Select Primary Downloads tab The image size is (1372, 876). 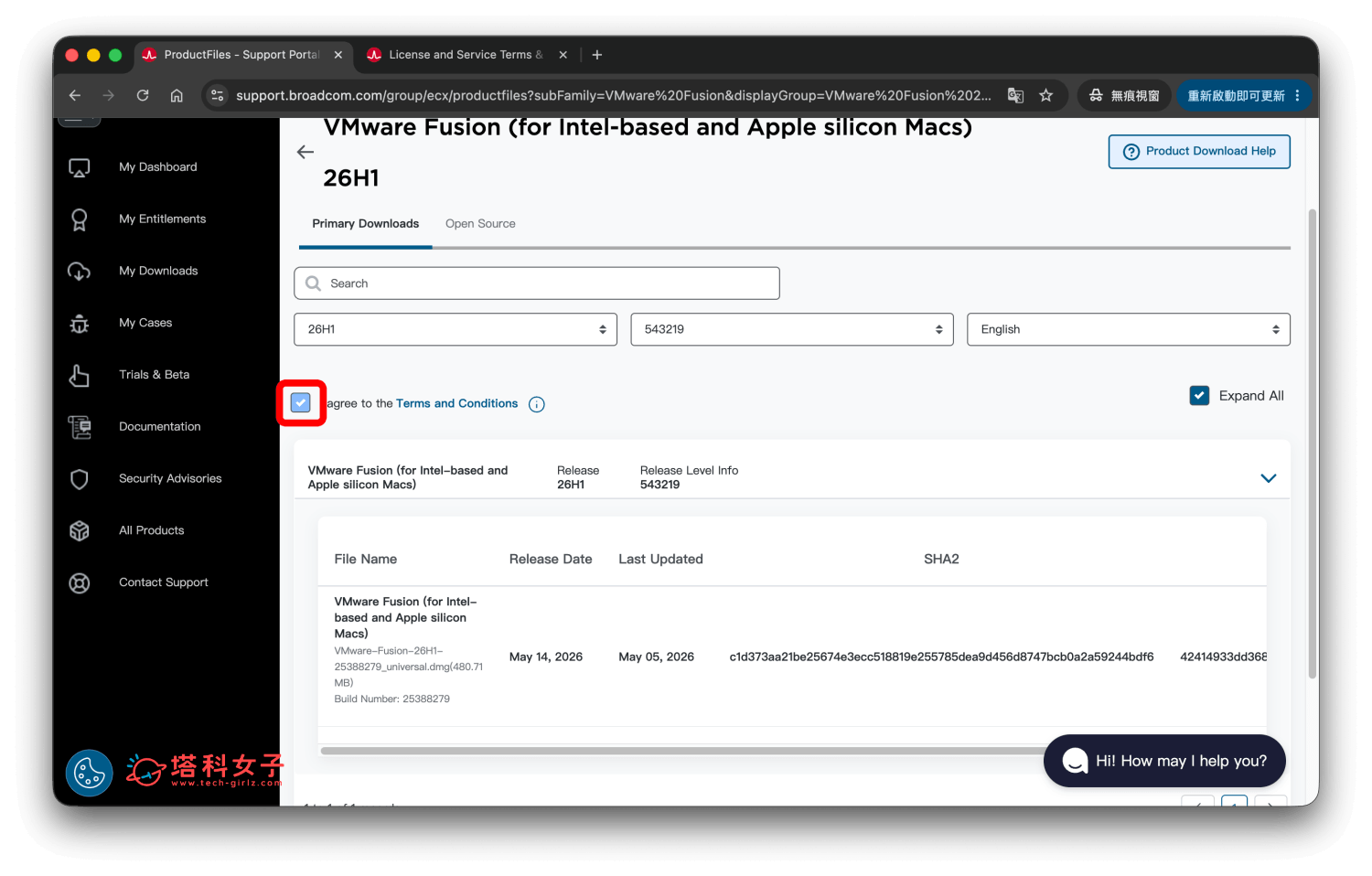(x=366, y=224)
